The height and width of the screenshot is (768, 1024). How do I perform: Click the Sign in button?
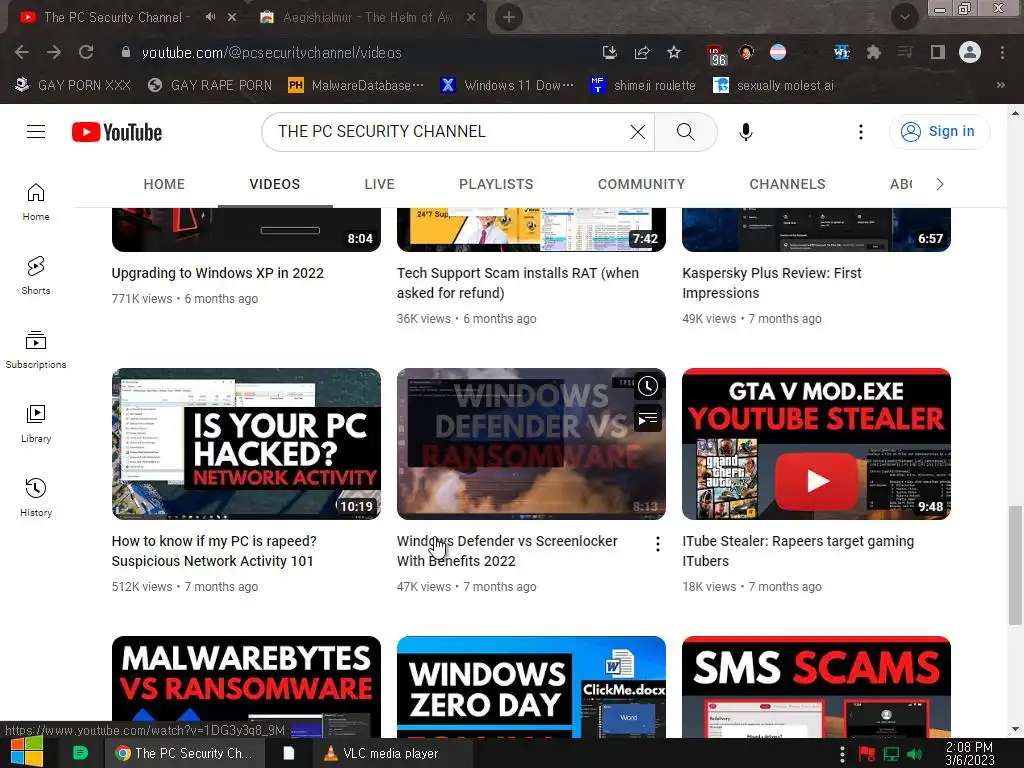pos(939,131)
